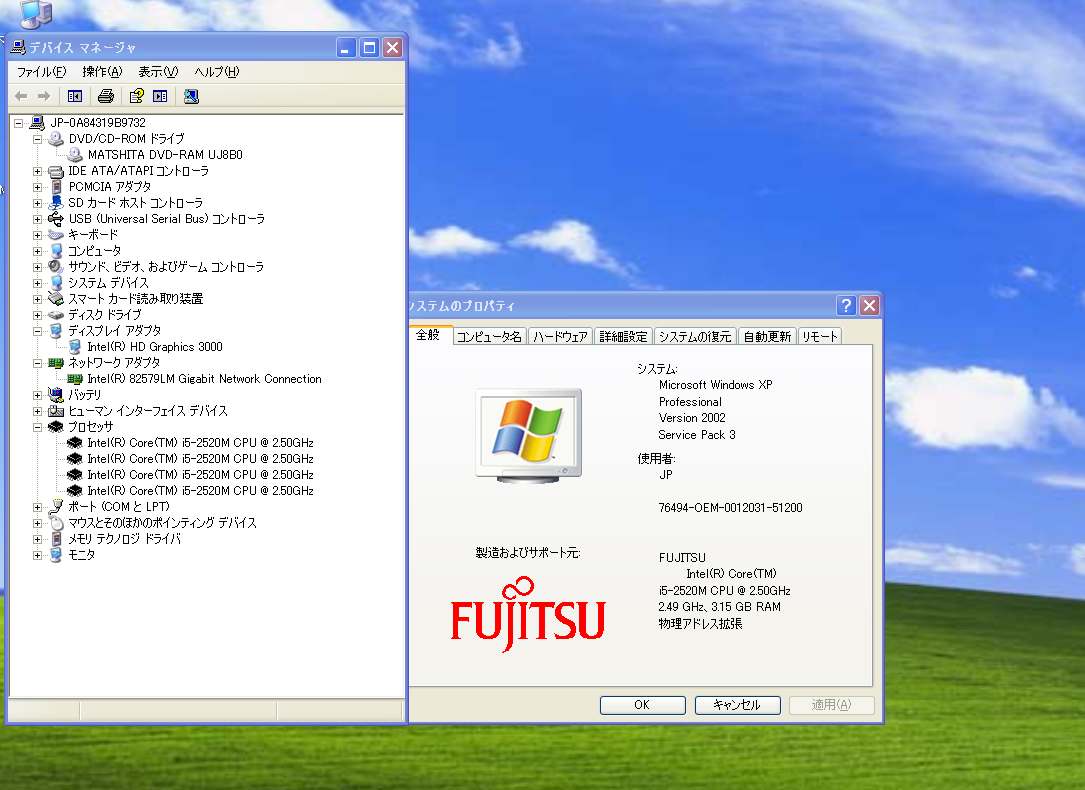Viewport: 1085px width, 790px height.
Task: Switch to the システムの復元 tab
Action: [x=695, y=336]
